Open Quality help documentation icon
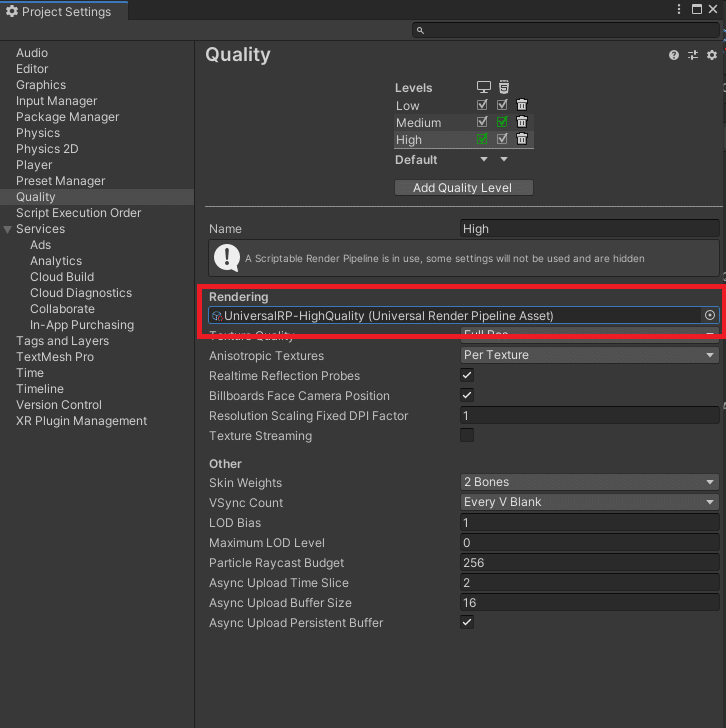 674,56
